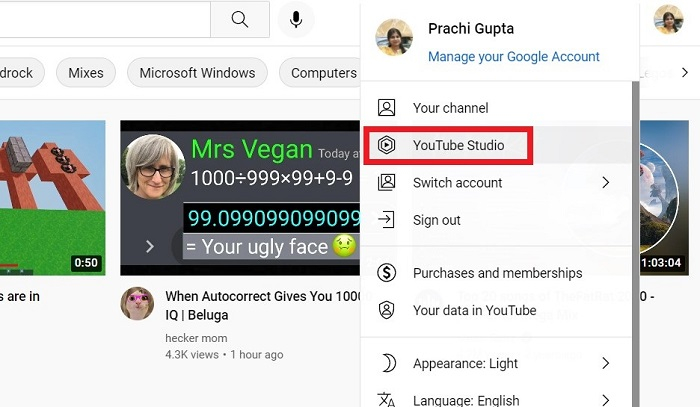
Task: Click the profile avatar in the top-right corner
Action: pyautogui.click(x=668, y=19)
